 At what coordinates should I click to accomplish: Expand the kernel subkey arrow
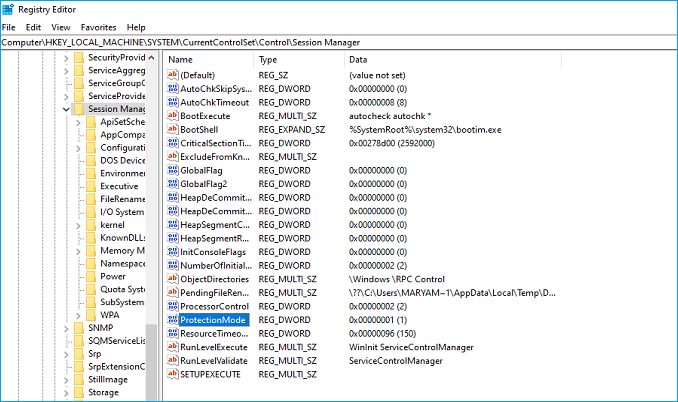click(78, 226)
